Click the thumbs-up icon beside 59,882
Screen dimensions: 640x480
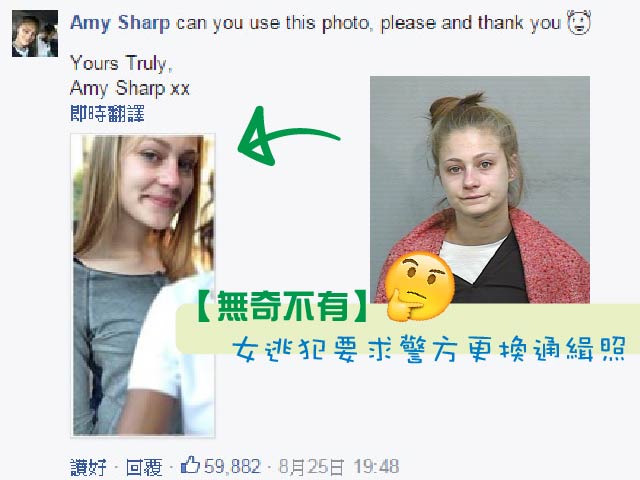tap(190, 465)
